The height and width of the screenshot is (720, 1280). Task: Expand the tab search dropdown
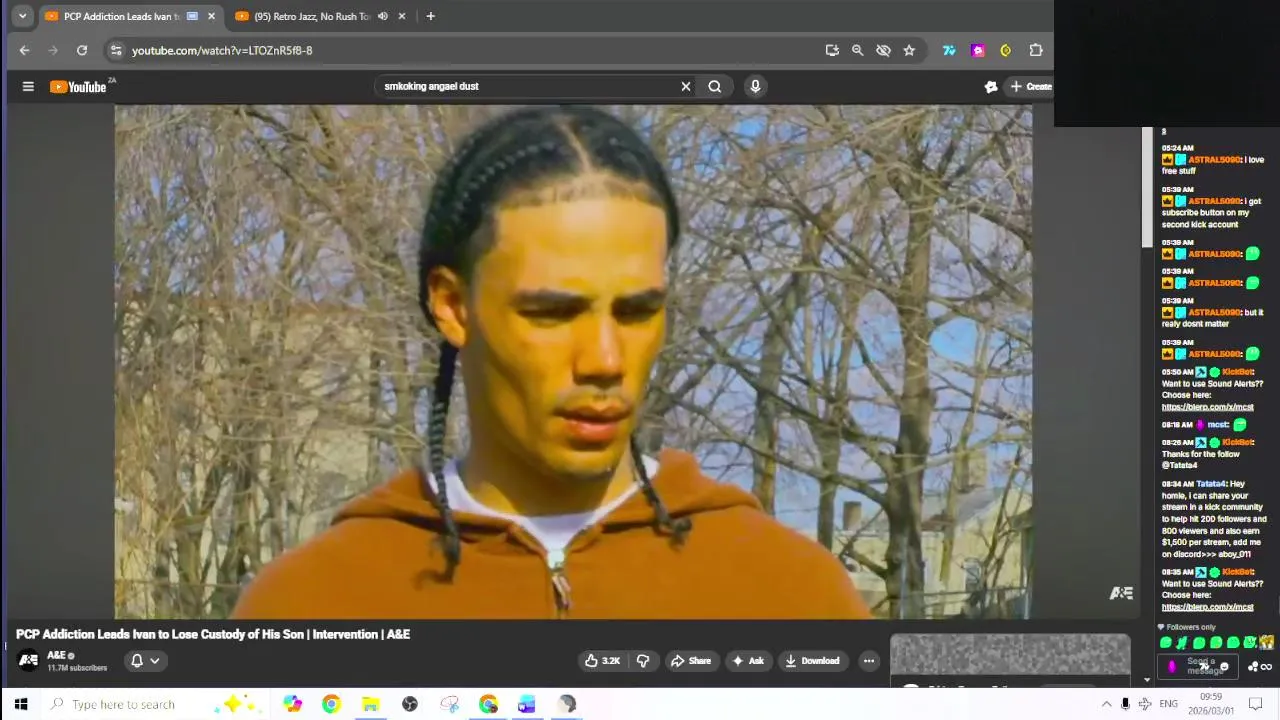point(22,16)
